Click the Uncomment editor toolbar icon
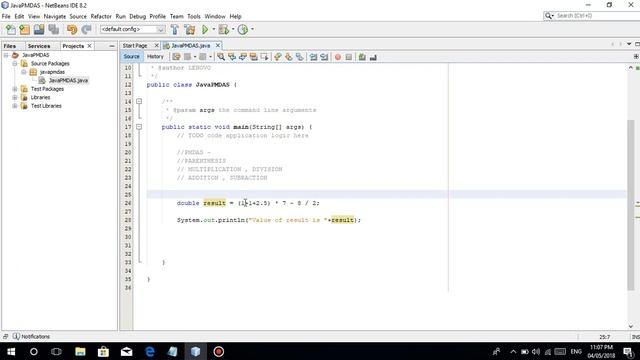 [373, 57]
